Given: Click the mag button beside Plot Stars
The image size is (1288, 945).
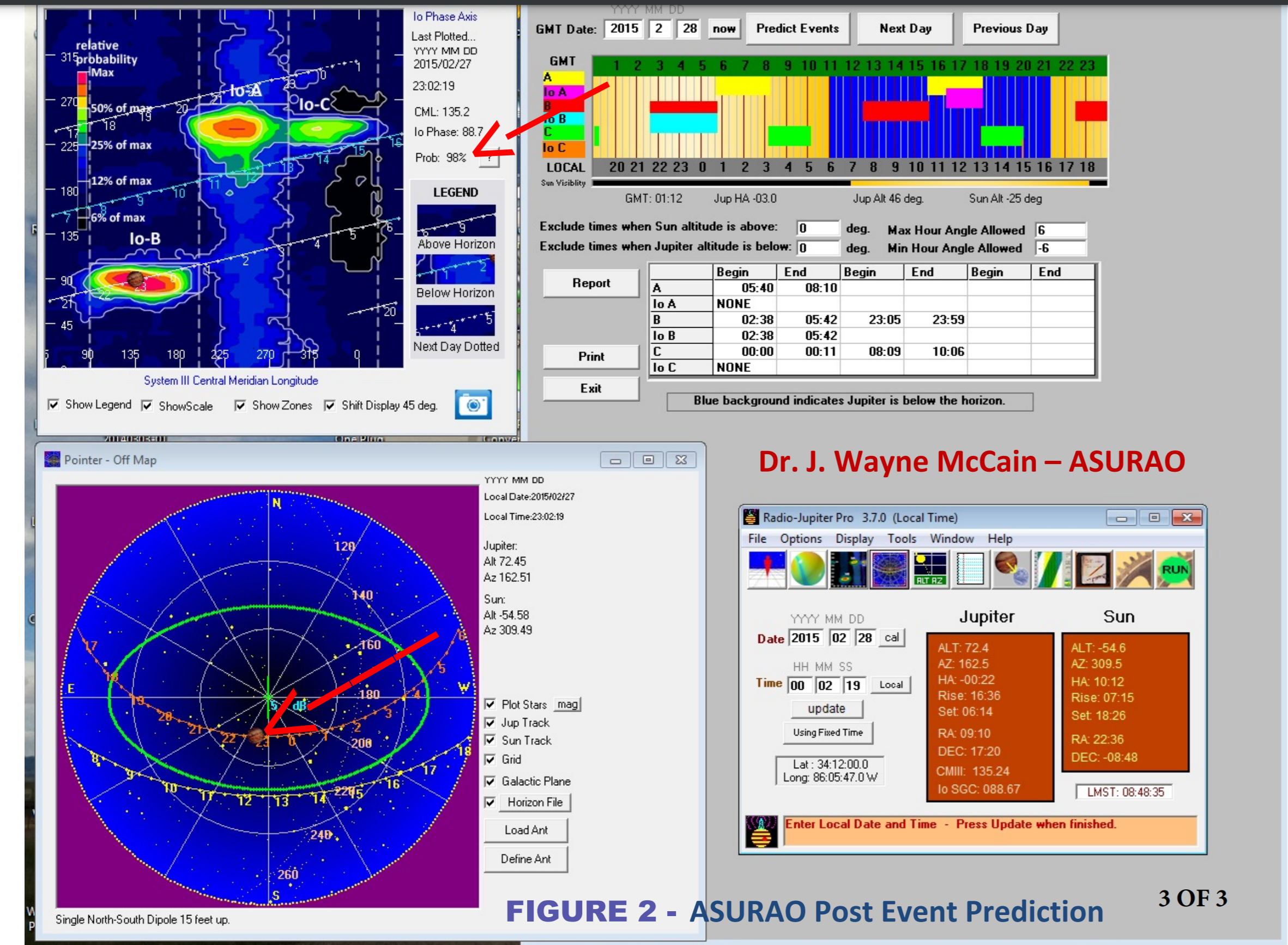Looking at the screenshot, I should click(567, 705).
